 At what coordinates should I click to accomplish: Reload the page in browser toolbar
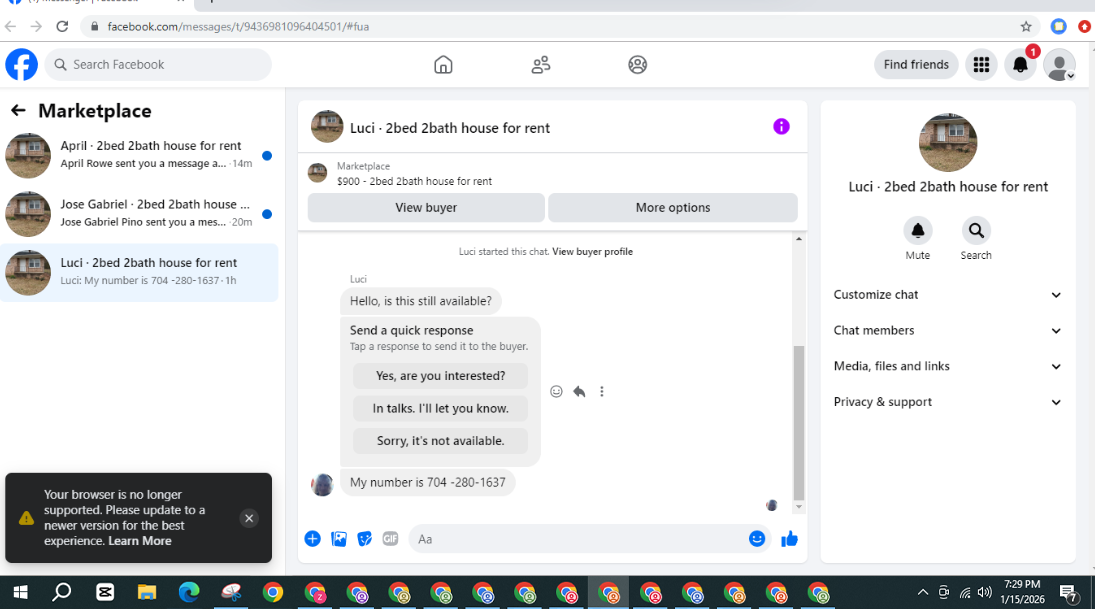pyautogui.click(x=62, y=27)
